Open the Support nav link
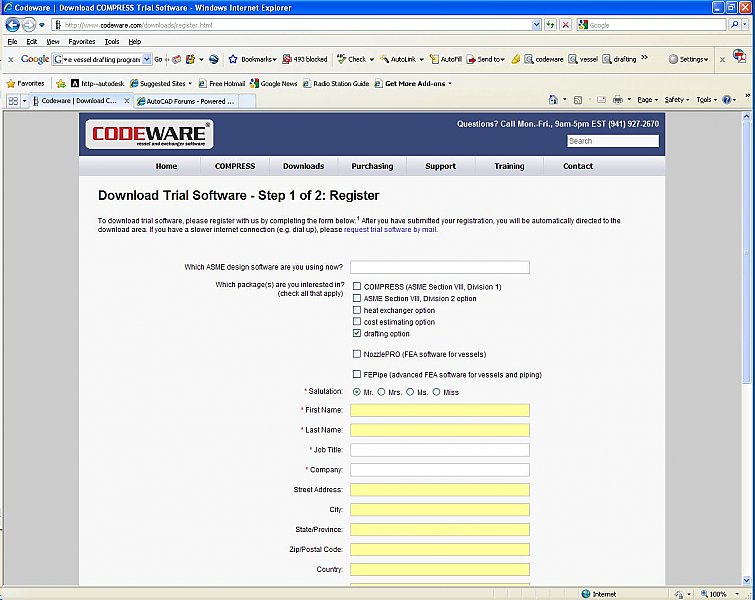The width and height of the screenshot is (755, 600). (x=441, y=166)
